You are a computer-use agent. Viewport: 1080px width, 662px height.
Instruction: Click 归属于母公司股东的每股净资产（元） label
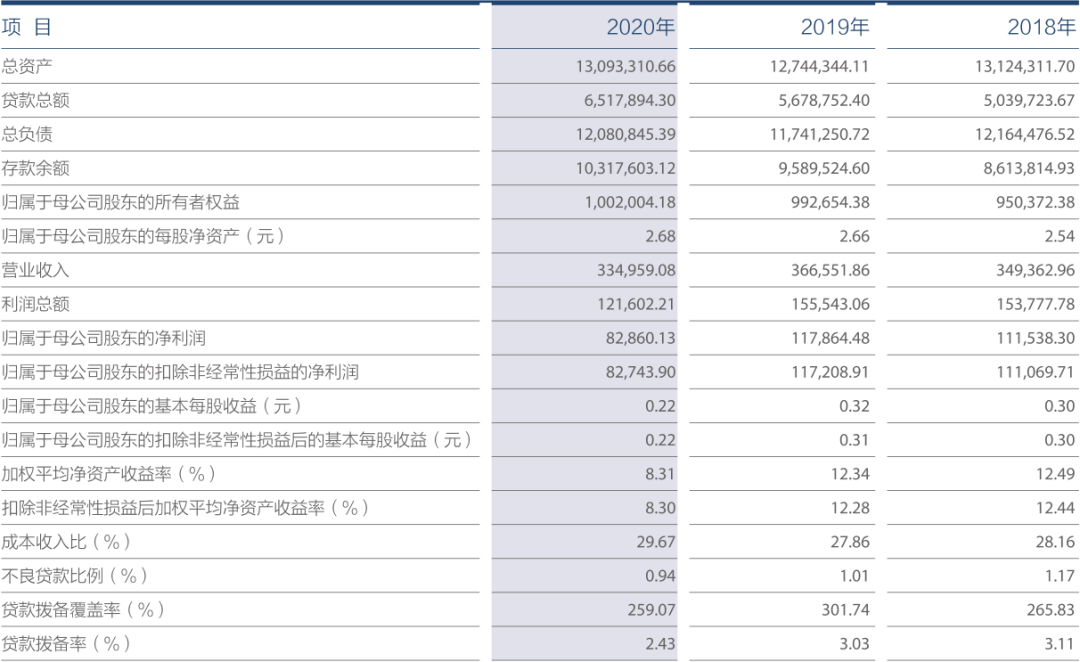(143, 236)
